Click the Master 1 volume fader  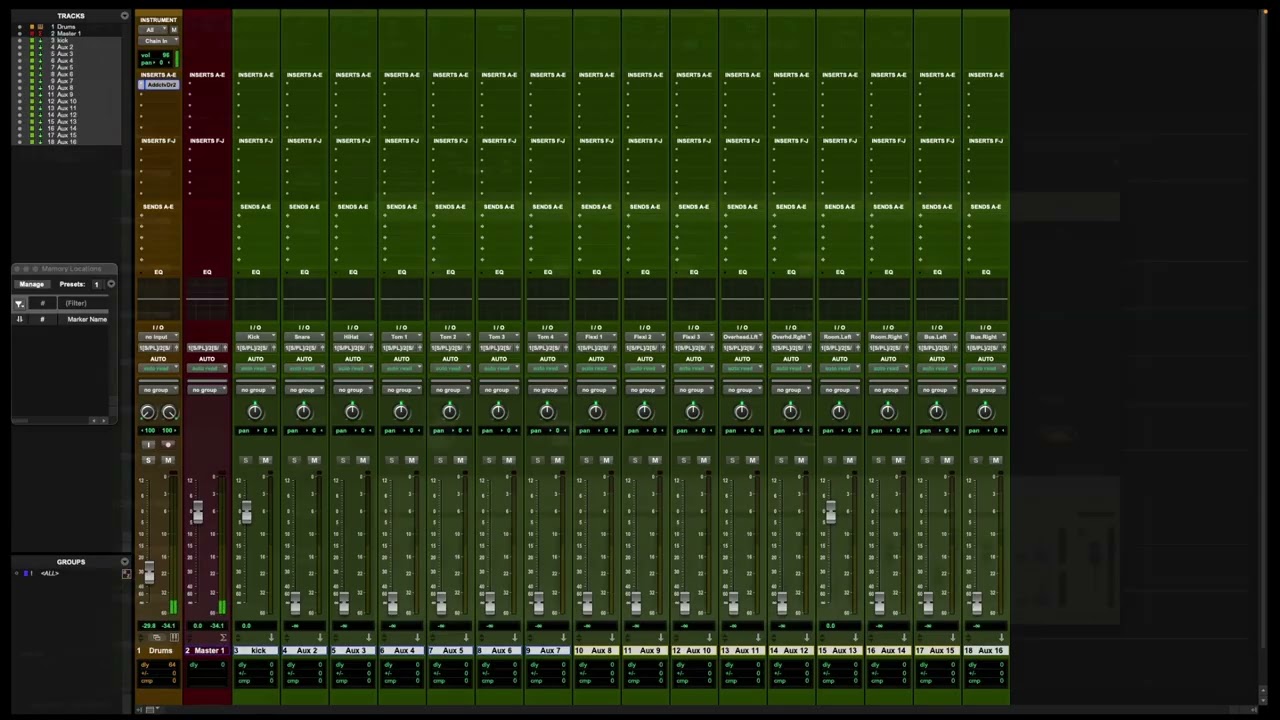coord(197,512)
